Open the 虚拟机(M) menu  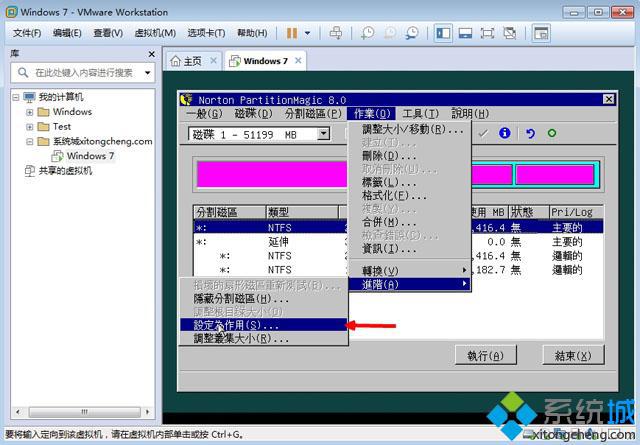pyautogui.click(x=155, y=33)
